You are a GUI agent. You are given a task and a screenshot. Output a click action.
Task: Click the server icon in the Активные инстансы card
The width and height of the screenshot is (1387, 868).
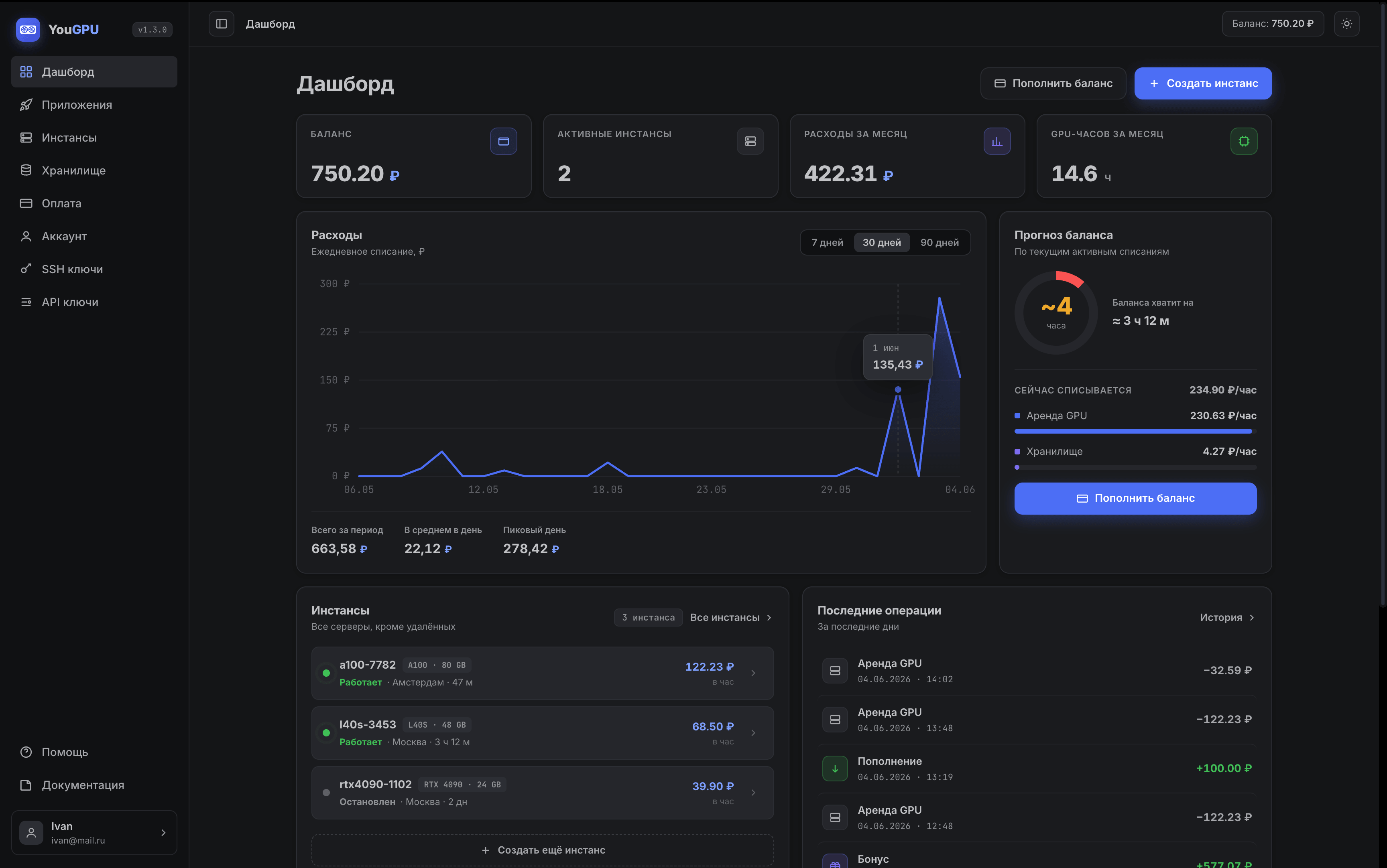(x=750, y=141)
